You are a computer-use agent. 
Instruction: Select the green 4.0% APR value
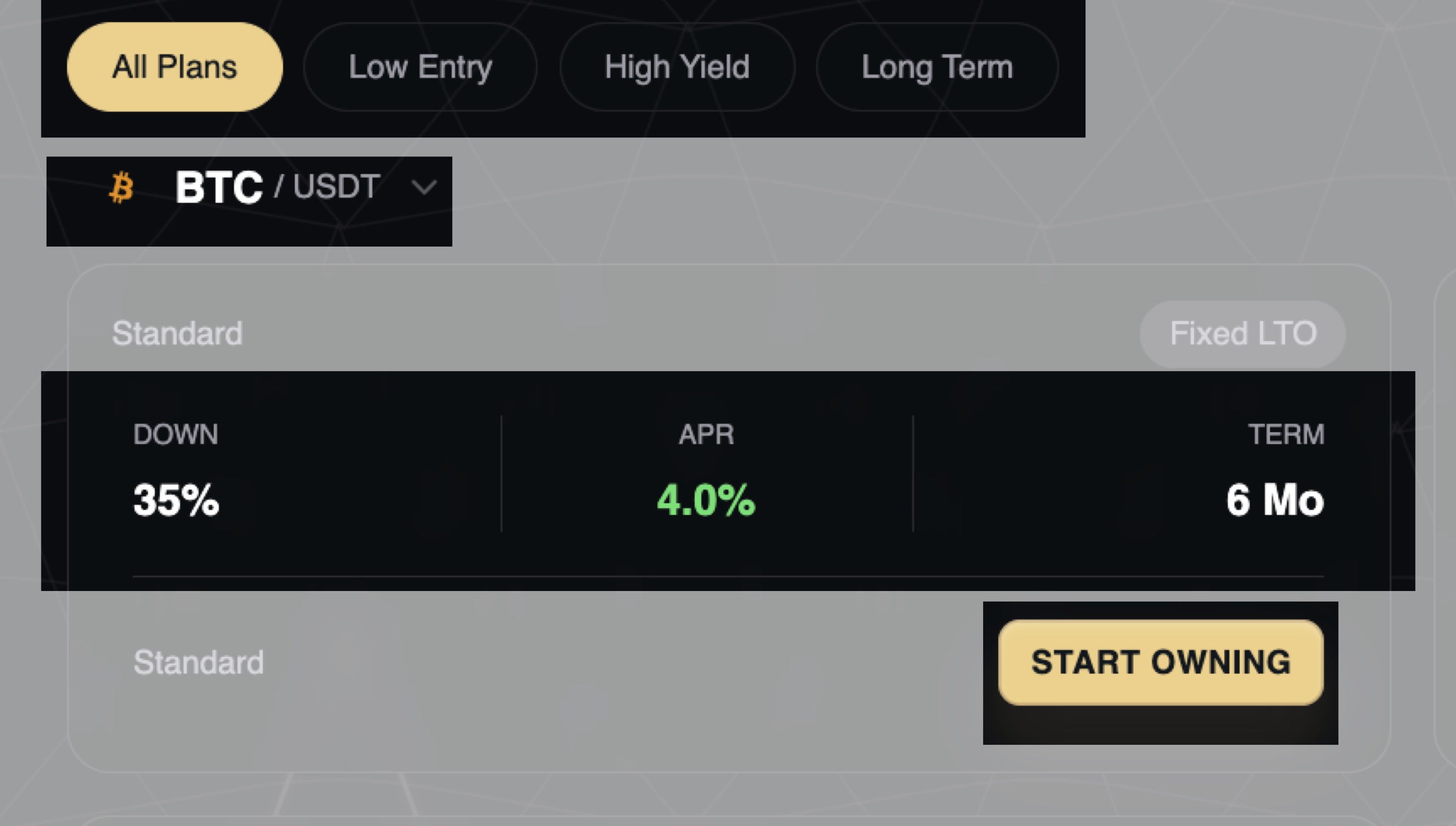point(706,500)
